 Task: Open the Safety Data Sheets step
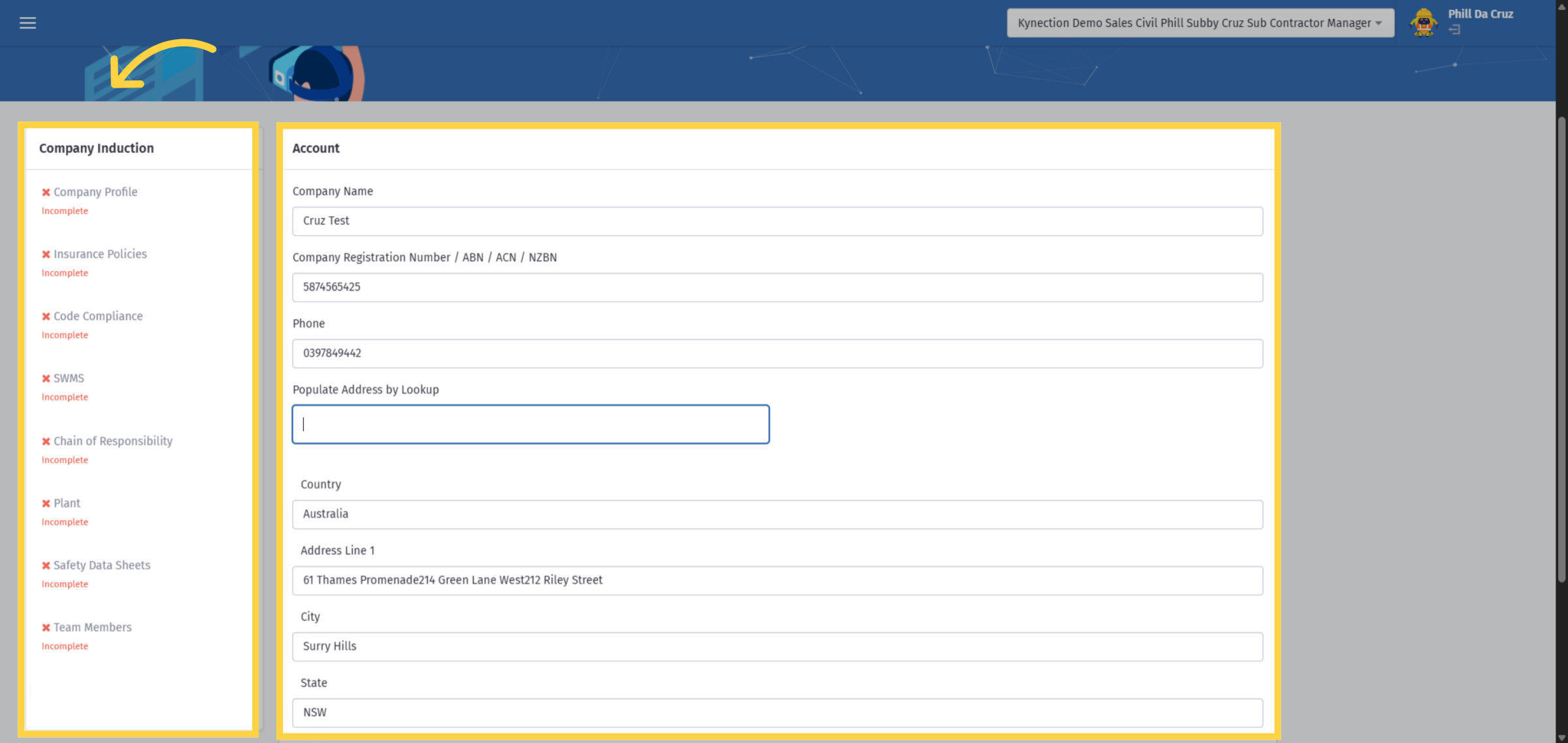102,565
